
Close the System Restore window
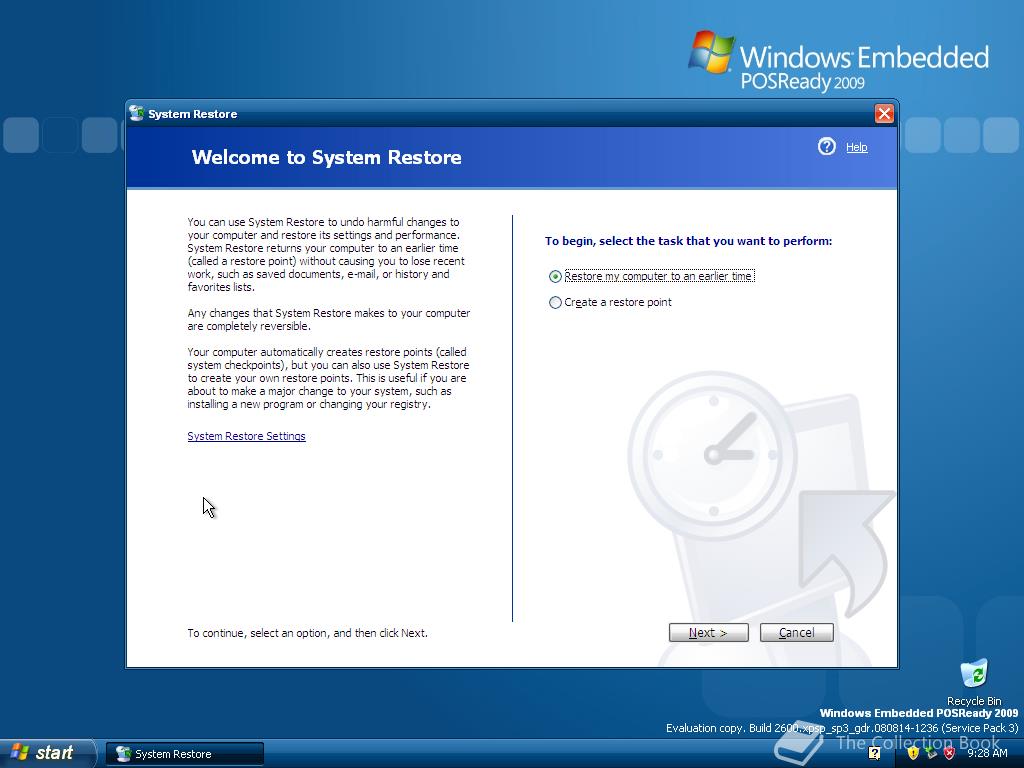click(x=884, y=114)
